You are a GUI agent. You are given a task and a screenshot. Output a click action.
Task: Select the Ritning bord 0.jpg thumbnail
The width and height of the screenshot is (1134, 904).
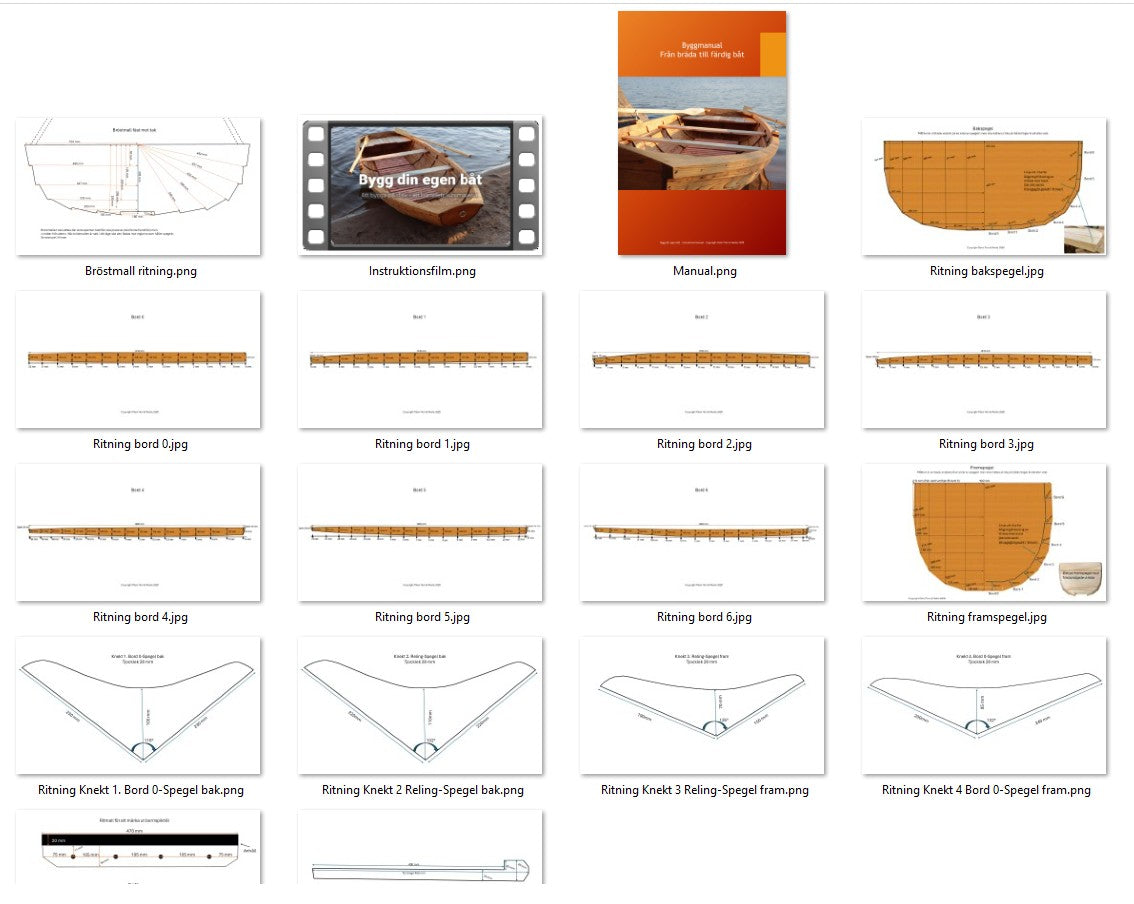pyautogui.click(x=138, y=359)
